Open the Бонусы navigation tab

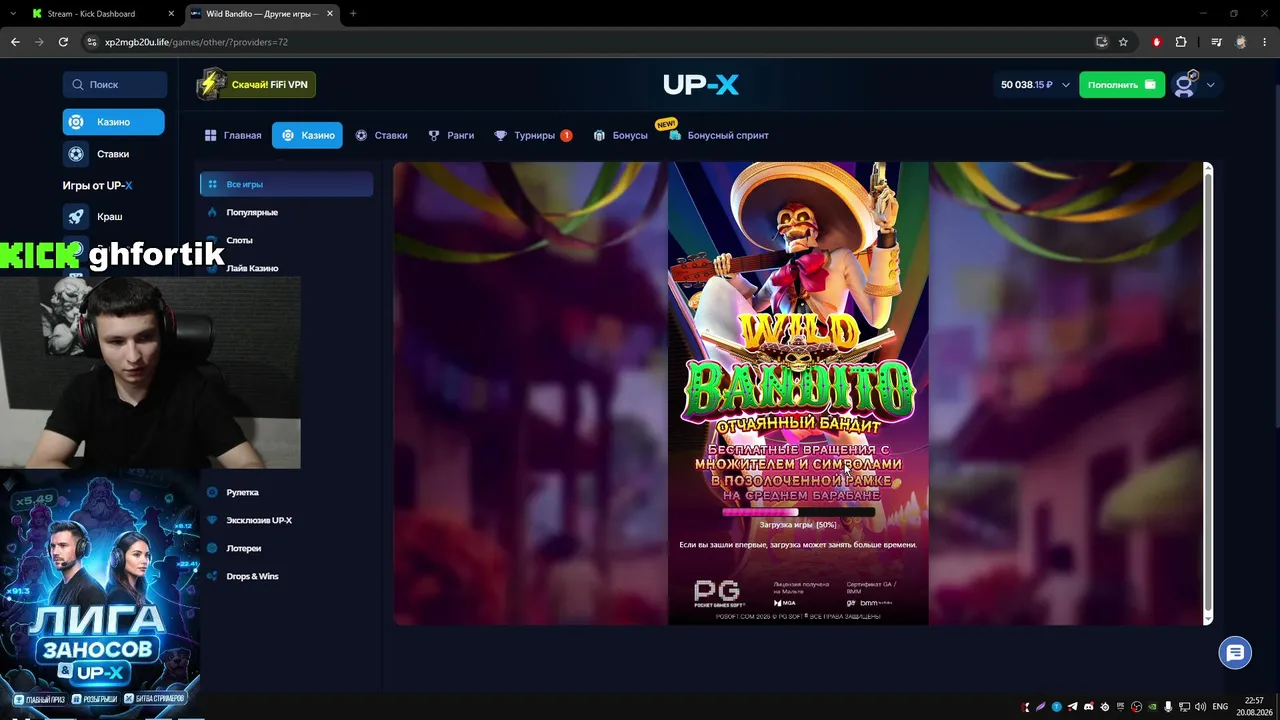[x=620, y=135]
